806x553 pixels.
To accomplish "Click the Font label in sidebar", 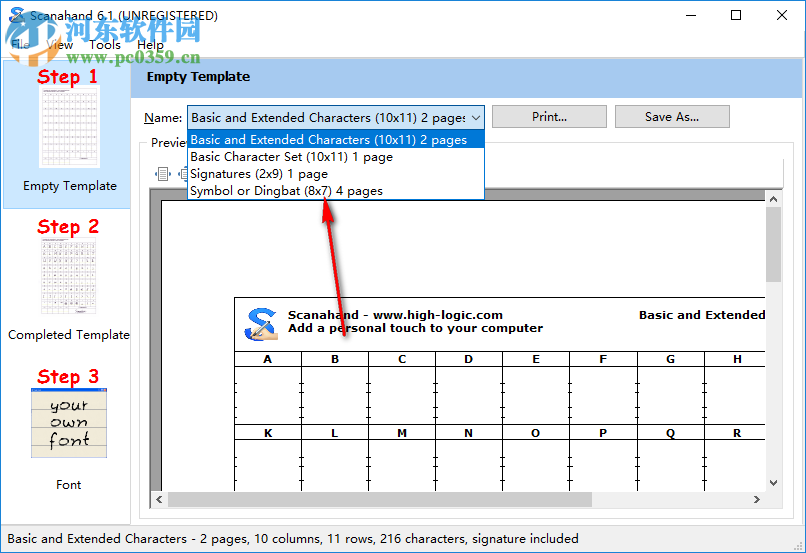I will 68,485.
